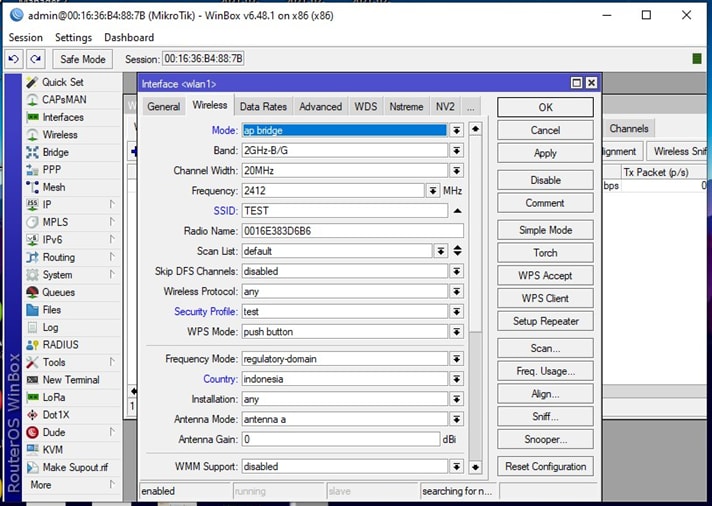This screenshot has height=506, width=712.
Task: Open the Dude menu icon
Action: click(32, 432)
